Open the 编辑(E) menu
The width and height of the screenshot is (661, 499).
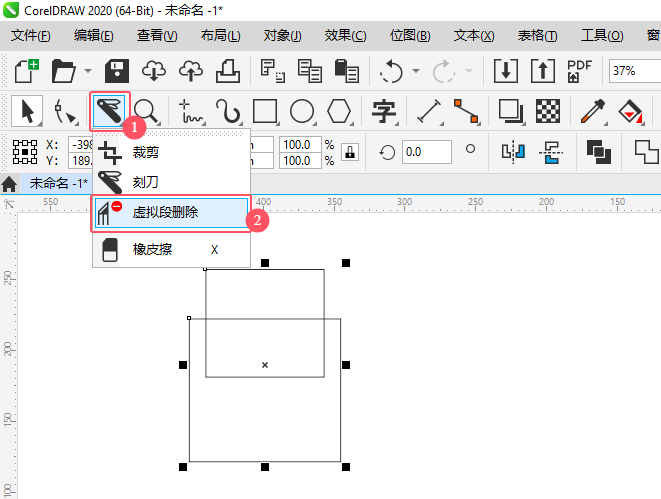pyautogui.click(x=94, y=35)
